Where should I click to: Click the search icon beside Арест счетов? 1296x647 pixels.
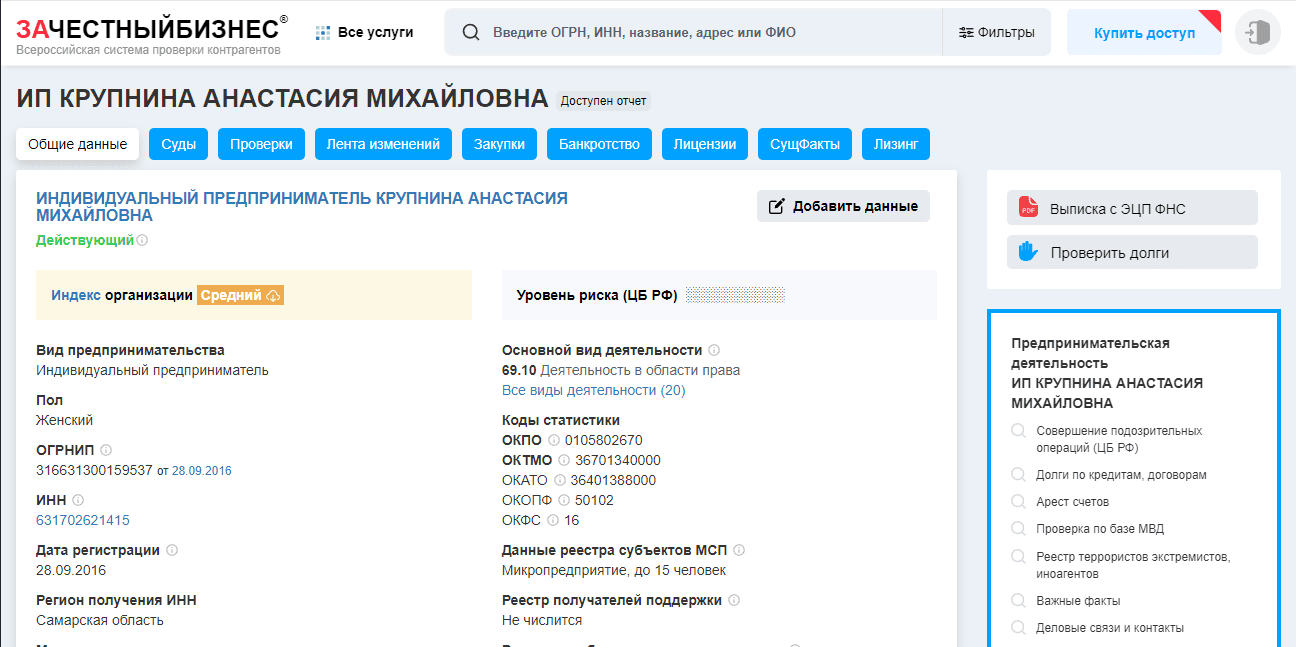click(x=1017, y=500)
